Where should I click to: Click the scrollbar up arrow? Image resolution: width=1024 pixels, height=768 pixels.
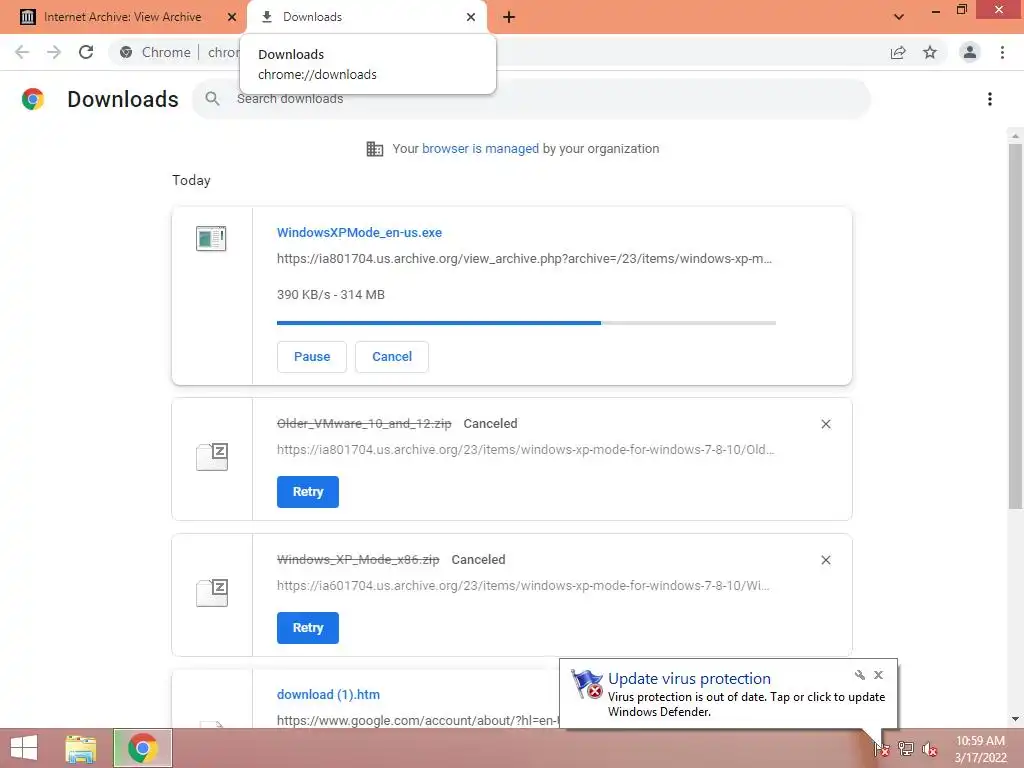[x=1015, y=136]
